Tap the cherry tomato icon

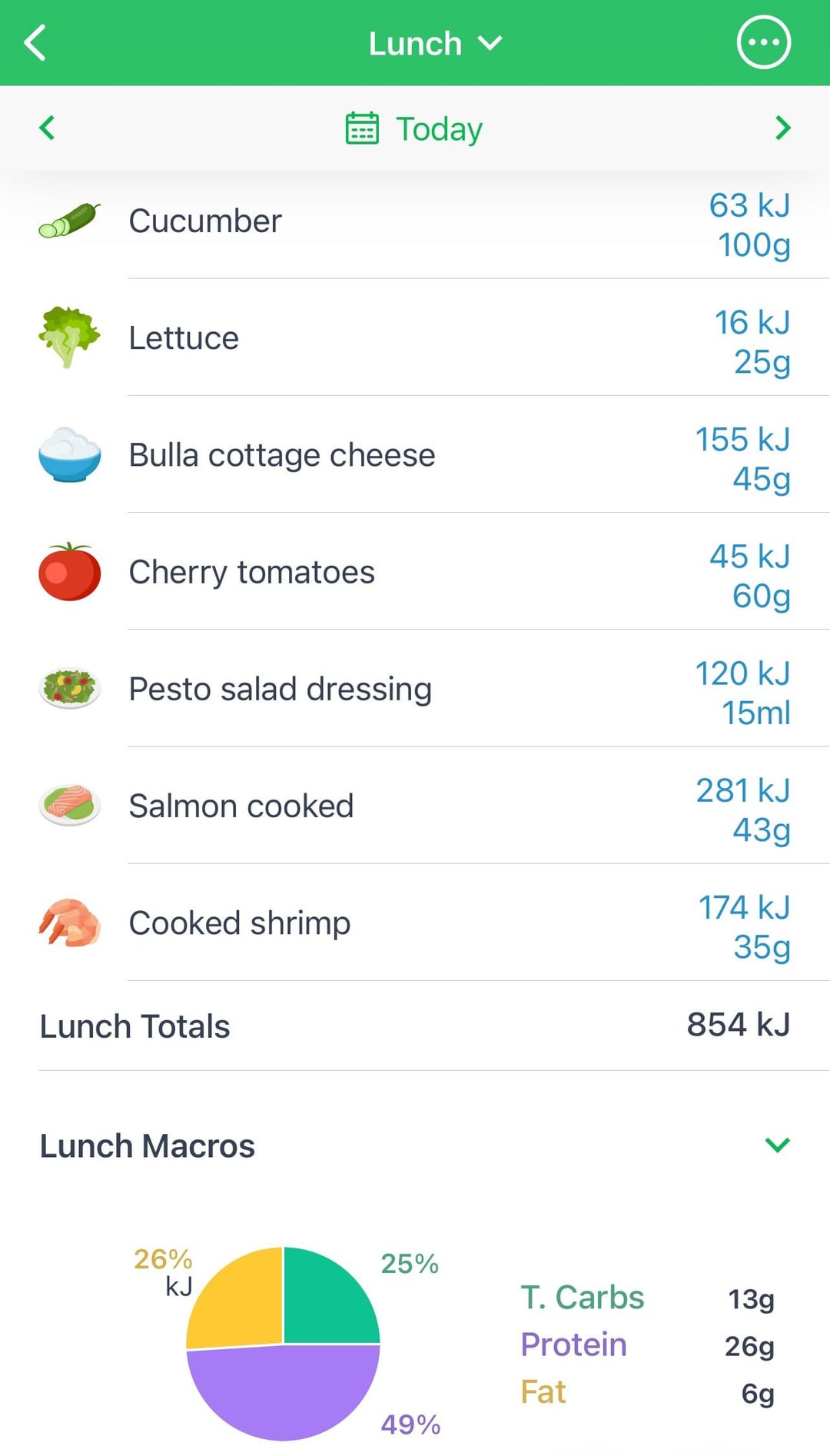[69, 572]
